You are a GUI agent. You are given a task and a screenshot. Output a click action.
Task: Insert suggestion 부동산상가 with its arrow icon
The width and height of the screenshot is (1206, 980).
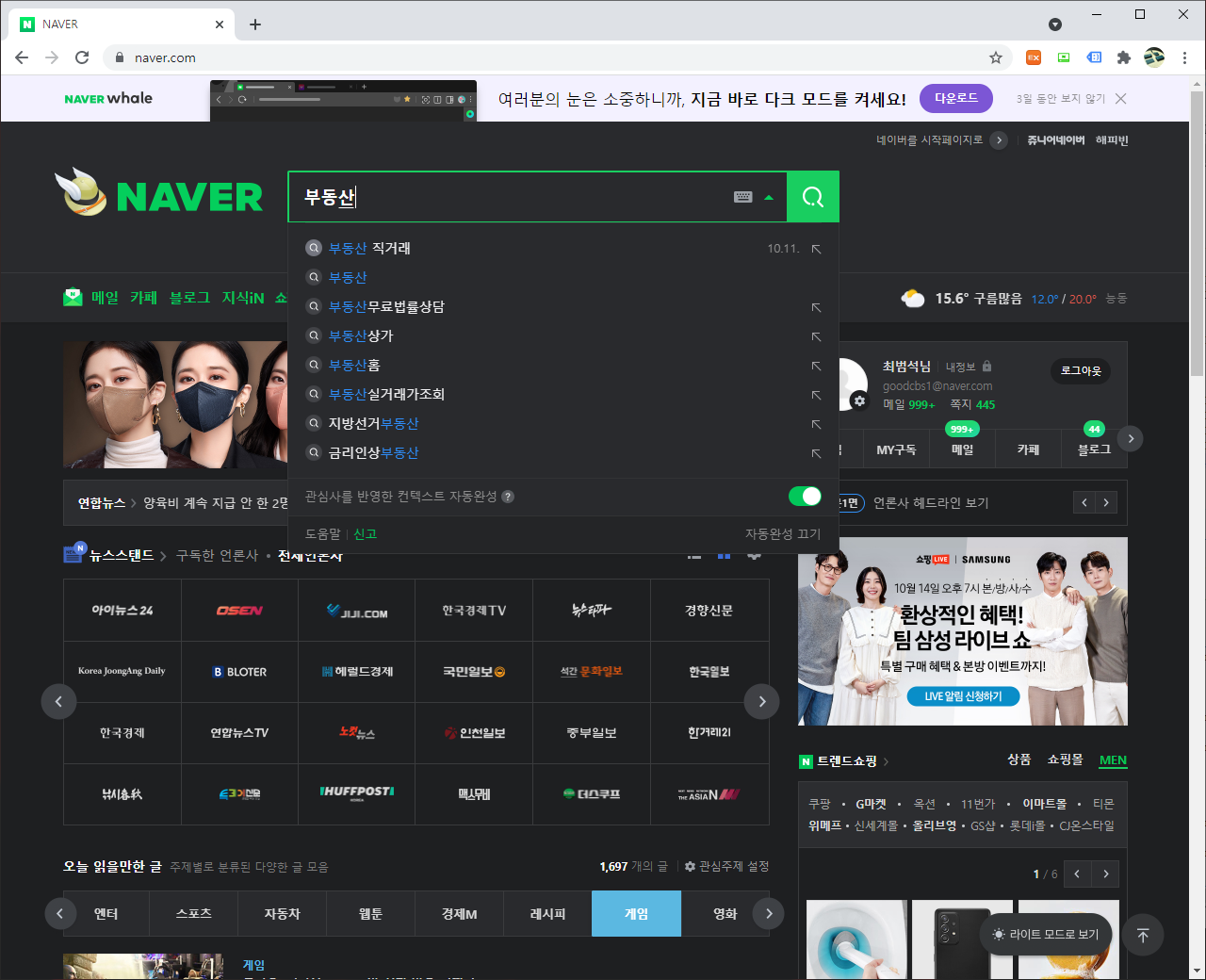click(x=816, y=336)
